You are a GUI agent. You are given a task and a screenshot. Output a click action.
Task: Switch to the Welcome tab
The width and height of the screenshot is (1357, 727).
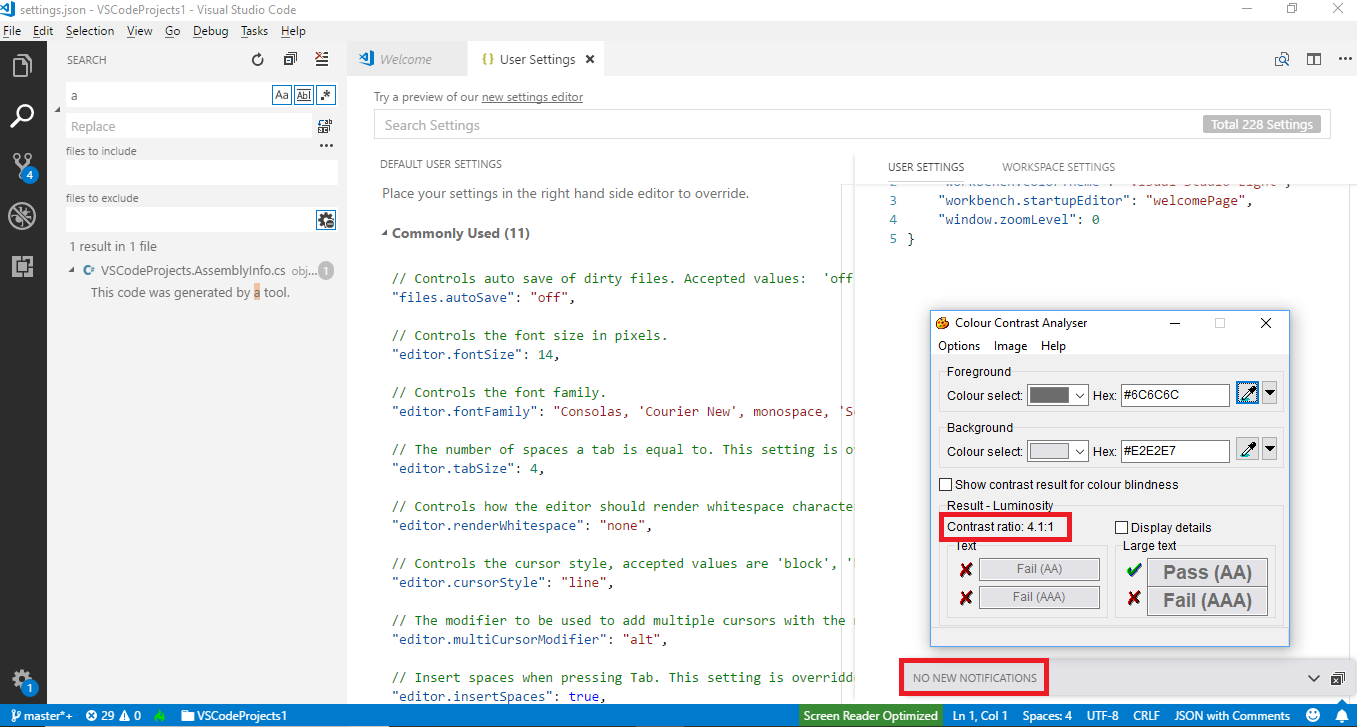coord(406,59)
